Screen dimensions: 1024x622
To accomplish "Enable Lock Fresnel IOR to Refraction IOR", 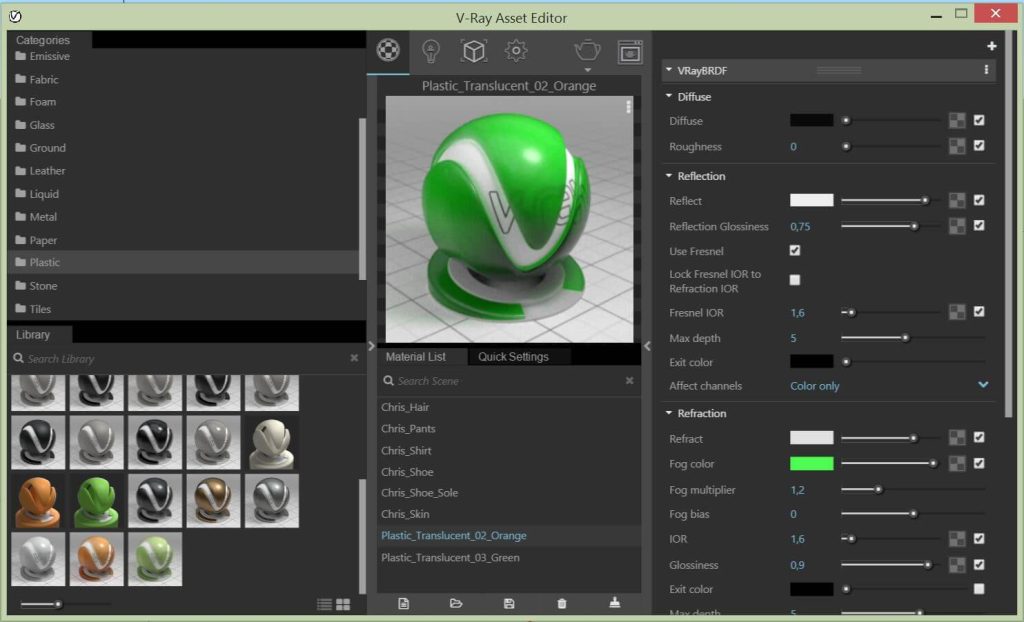I will pyautogui.click(x=795, y=280).
